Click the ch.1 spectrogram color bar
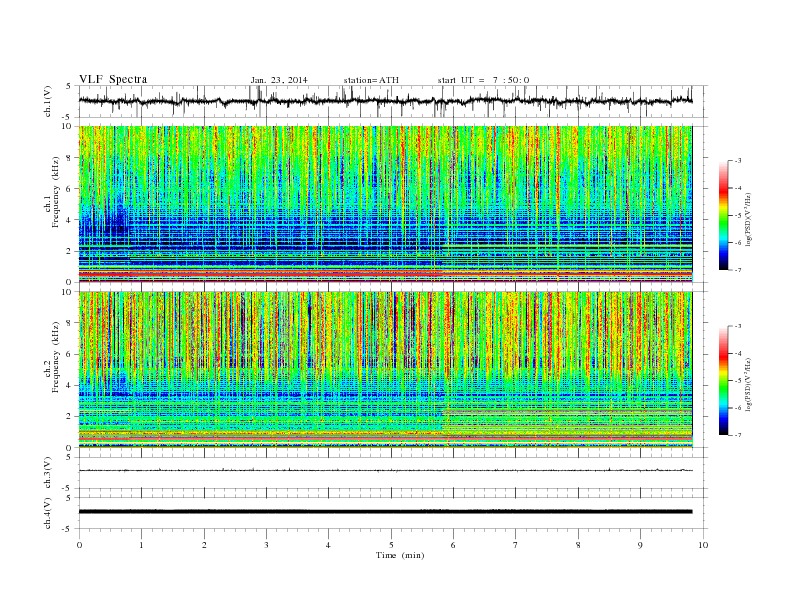Viewport: 792px width, 612px height. [x=724, y=215]
